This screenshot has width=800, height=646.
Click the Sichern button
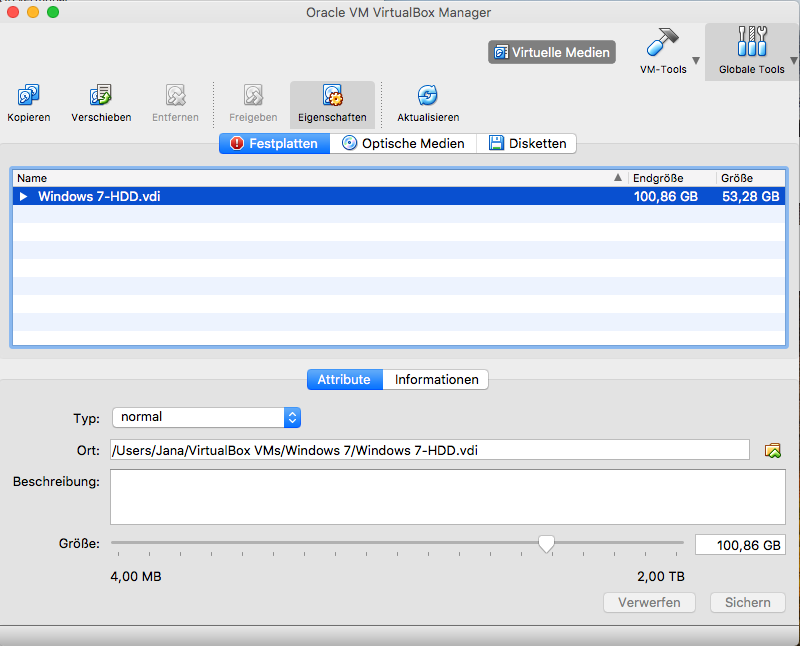(x=747, y=603)
